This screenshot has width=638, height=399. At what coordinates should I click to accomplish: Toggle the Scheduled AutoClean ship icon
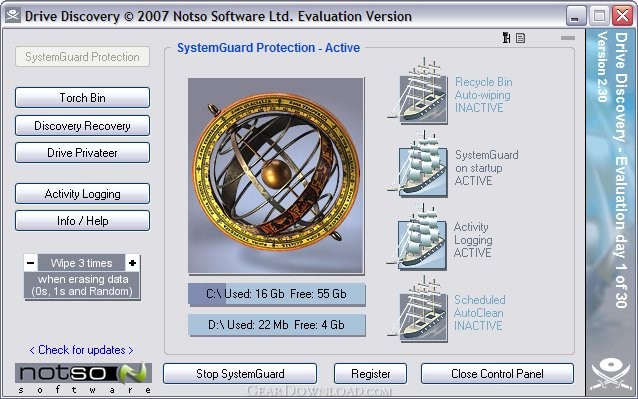click(419, 309)
